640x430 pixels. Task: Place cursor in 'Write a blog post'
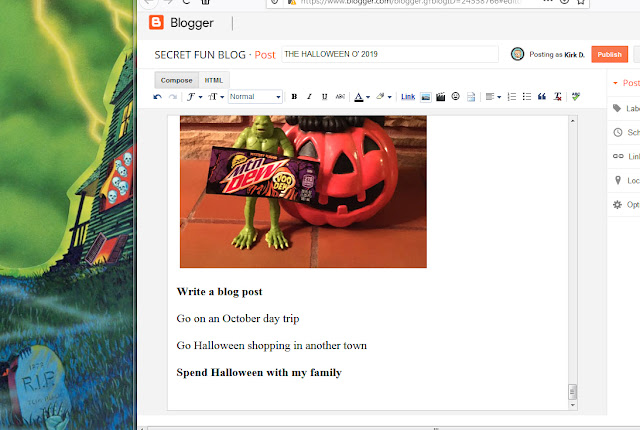coord(219,292)
